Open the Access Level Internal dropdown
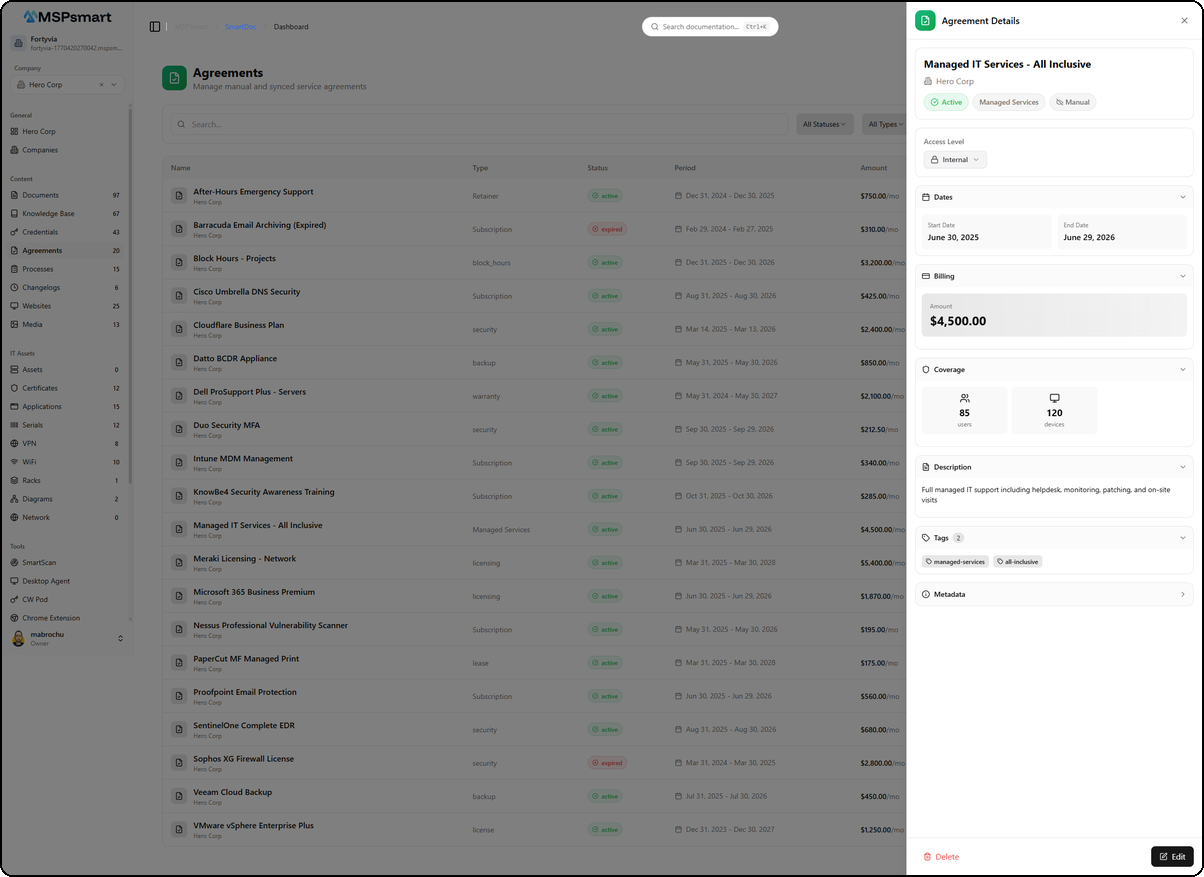1204x877 pixels. coord(955,160)
